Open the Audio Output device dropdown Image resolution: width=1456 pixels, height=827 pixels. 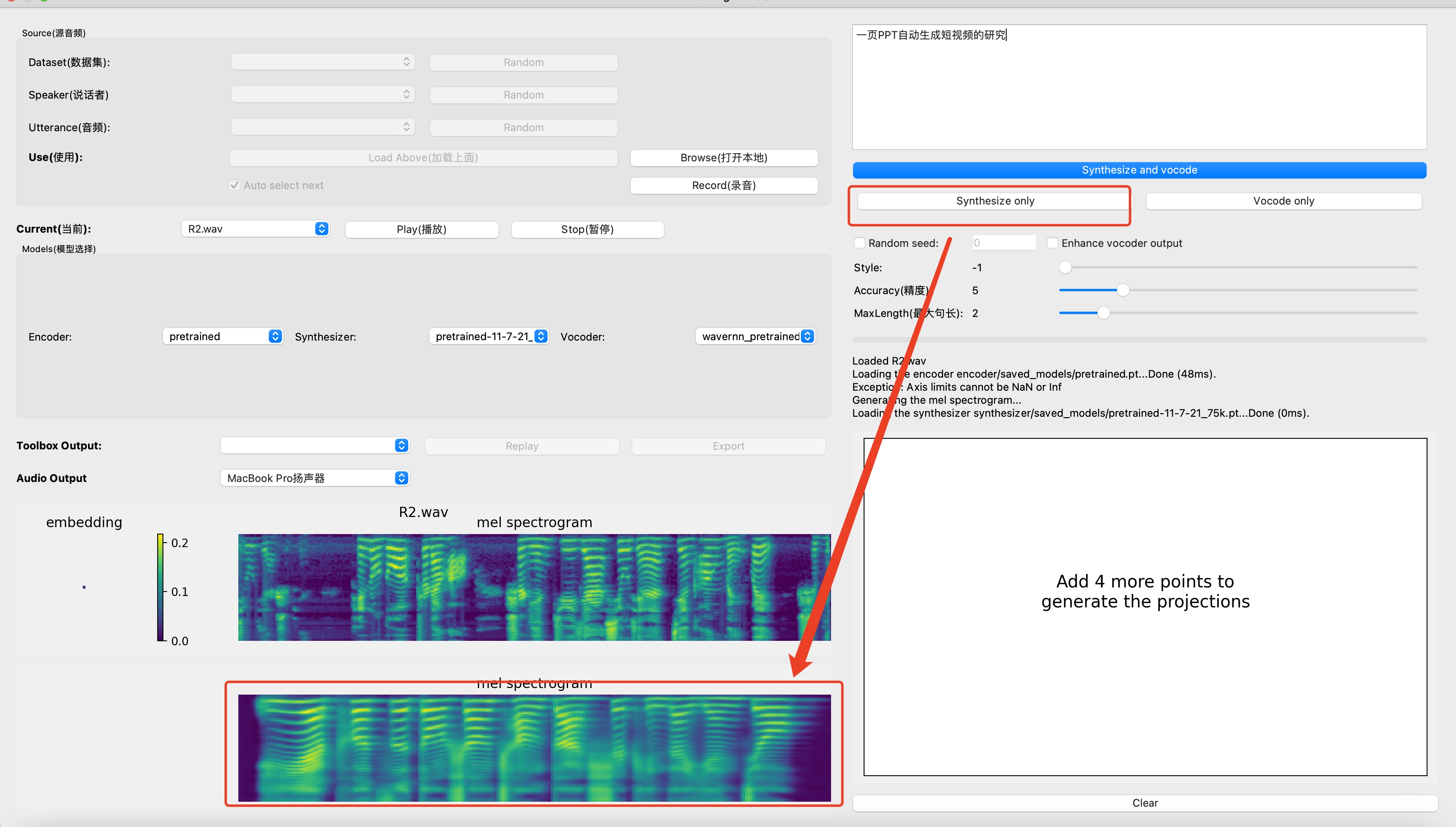[x=315, y=478]
